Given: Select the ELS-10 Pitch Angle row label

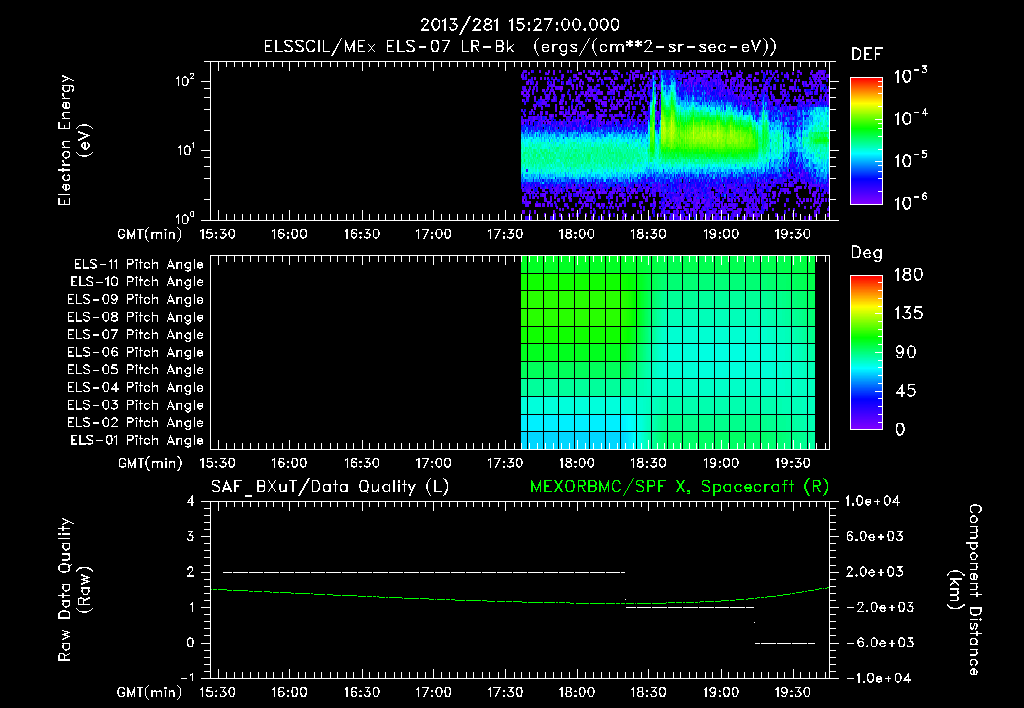Looking at the screenshot, I should (137, 282).
